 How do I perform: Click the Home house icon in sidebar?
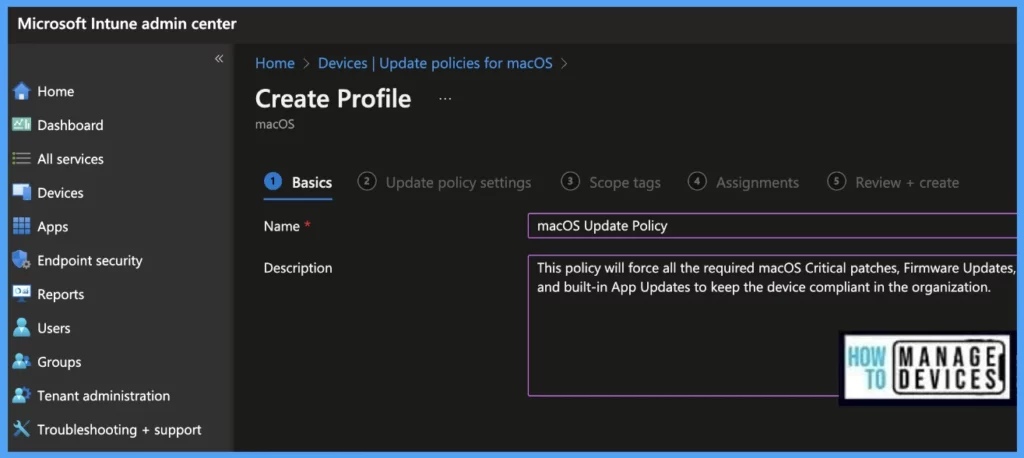(22, 91)
